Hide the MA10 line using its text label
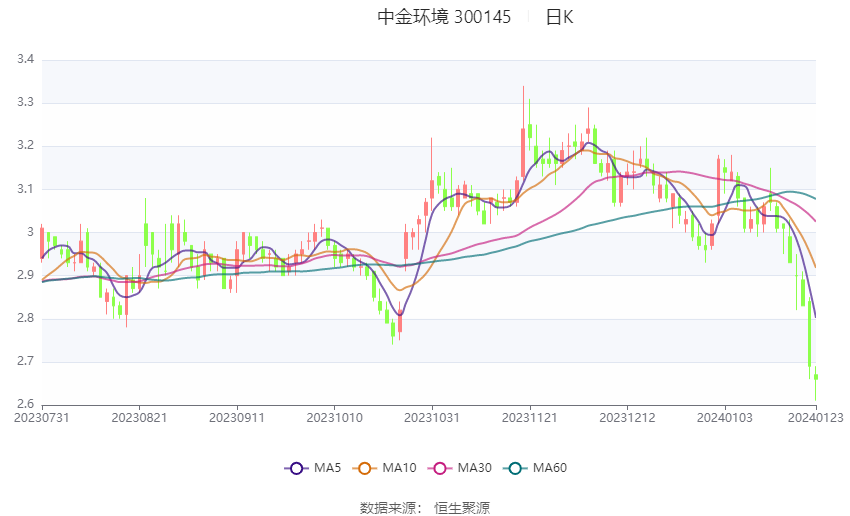Image resolution: width=850 pixels, height=516 pixels. tap(400, 467)
